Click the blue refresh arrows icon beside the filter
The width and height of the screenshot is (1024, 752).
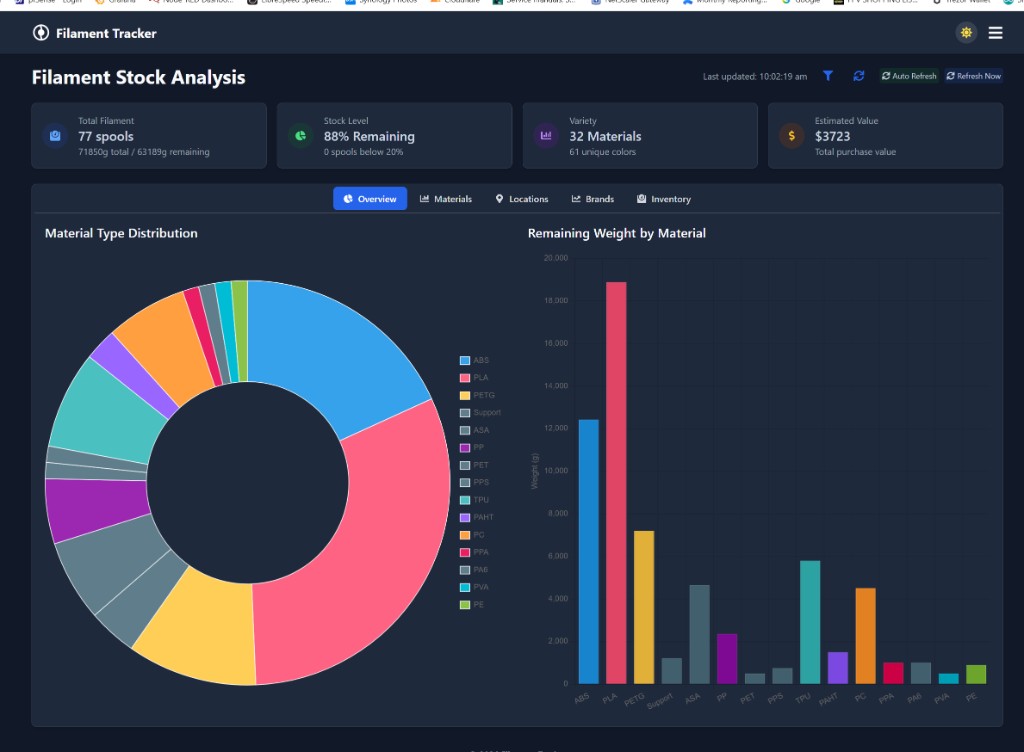pyautogui.click(x=858, y=75)
